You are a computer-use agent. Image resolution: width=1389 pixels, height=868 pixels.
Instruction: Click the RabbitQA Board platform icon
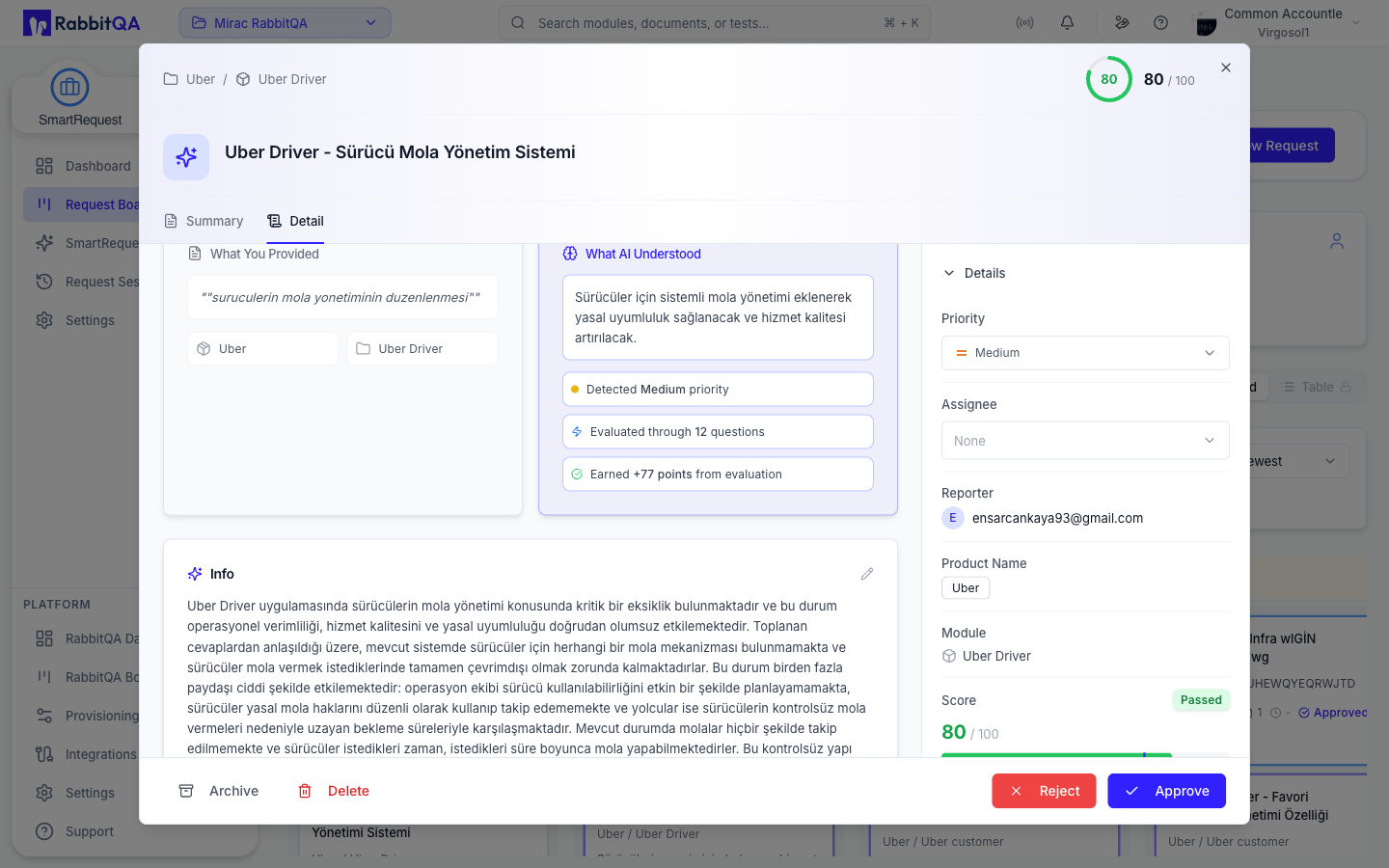(x=44, y=677)
